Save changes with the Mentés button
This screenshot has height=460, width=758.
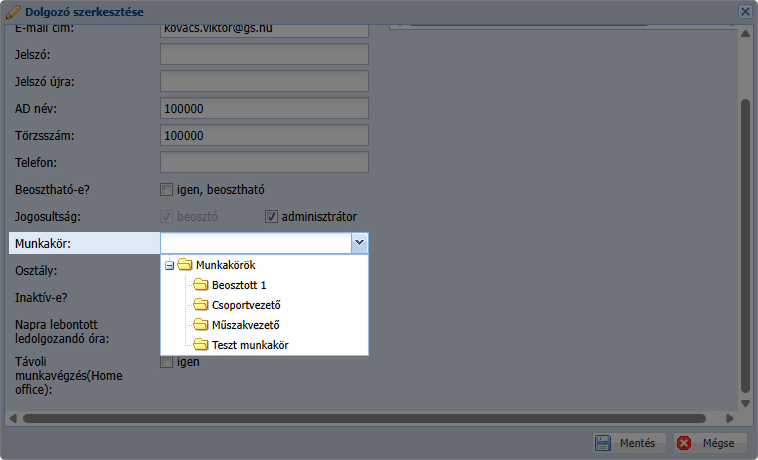click(x=626, y=443)
